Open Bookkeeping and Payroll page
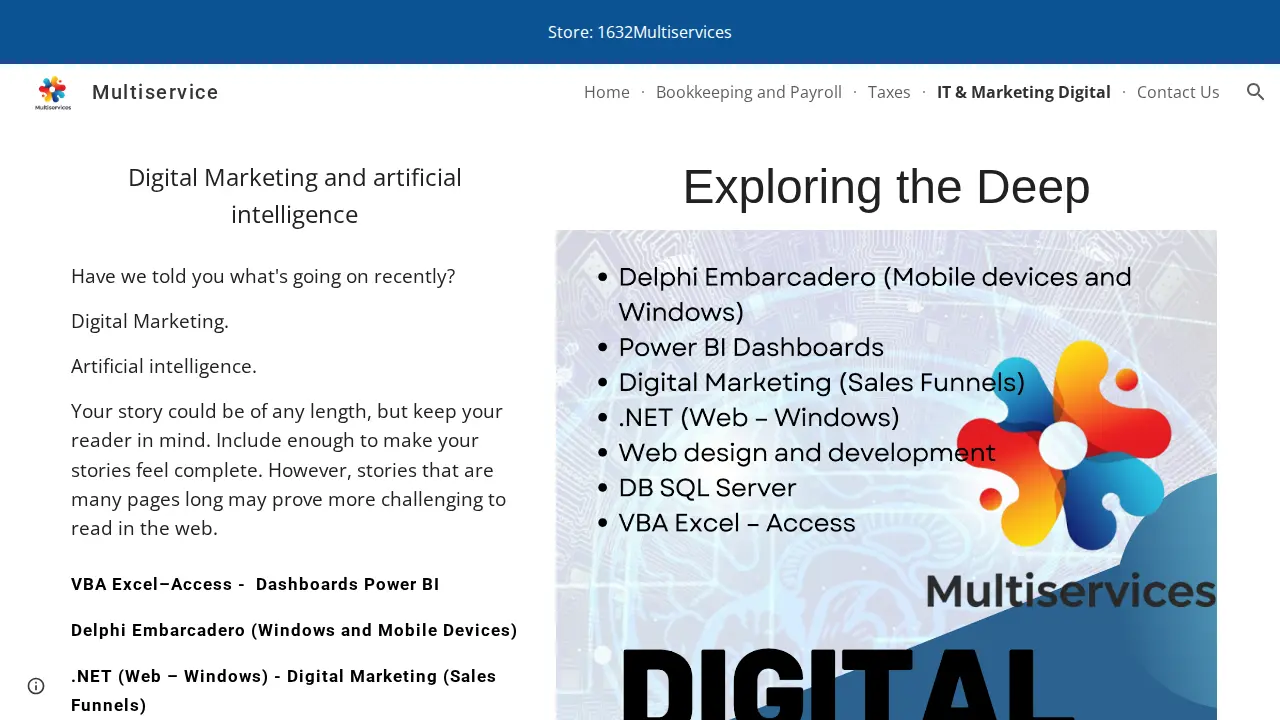This screenshot has width=1280, height=720. pos(749,92)
